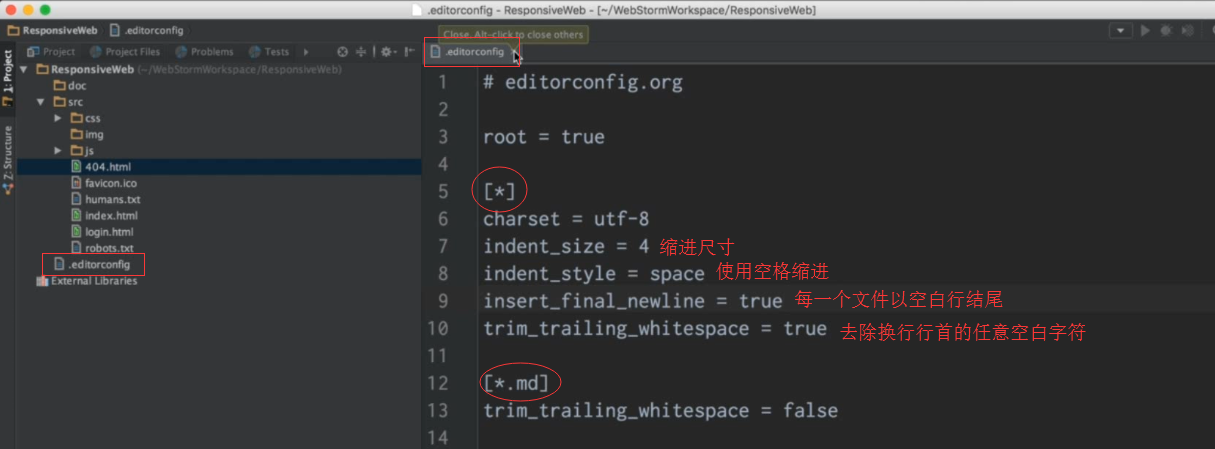1215x449 pixels.
Task: Open the run configuration dropdown
Action: click(x=1120, y=31)
